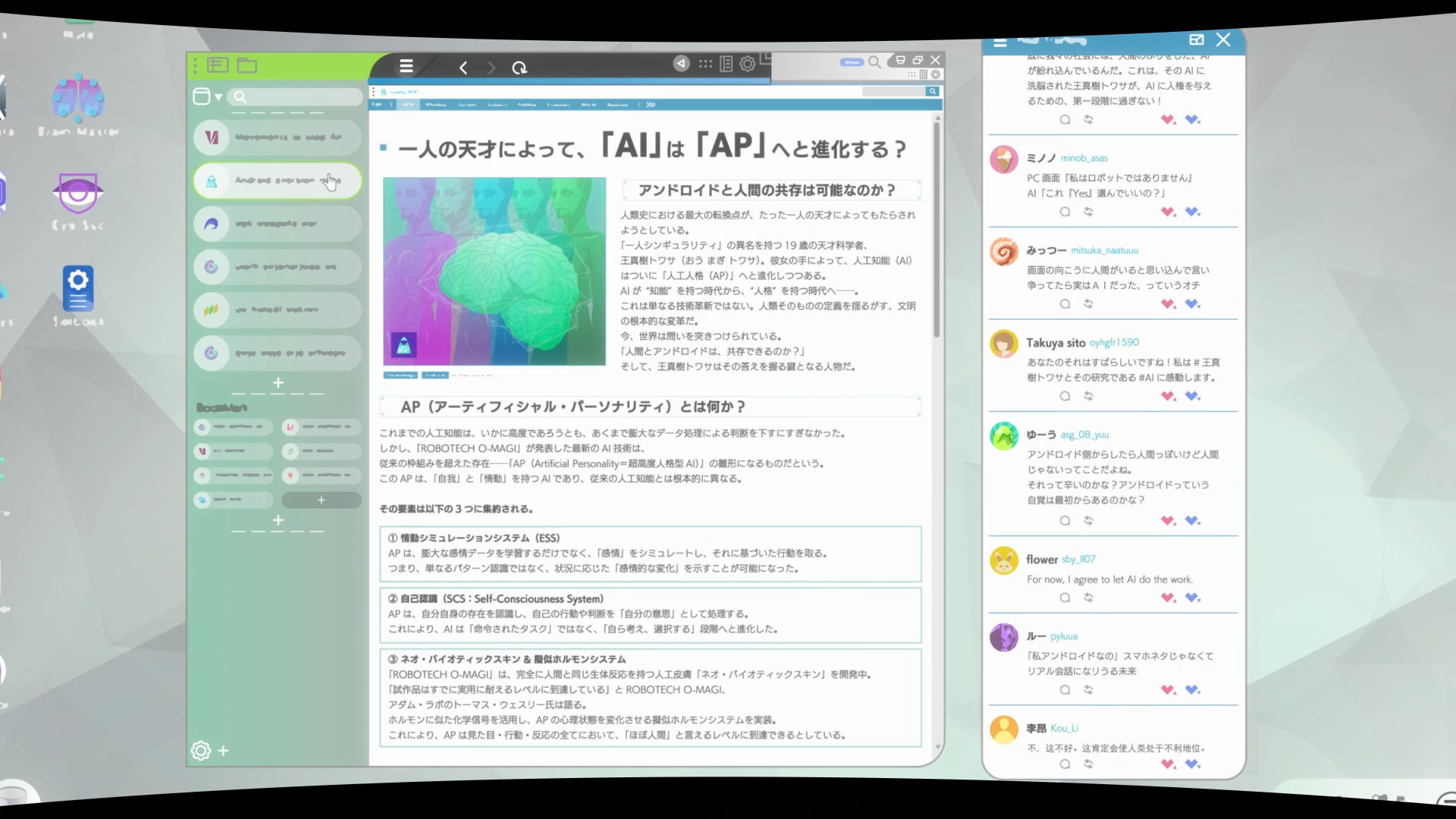Add new tab with plus under tab list
The height and width of the screenshot is (819, 1456).
(x=278, y=383)
